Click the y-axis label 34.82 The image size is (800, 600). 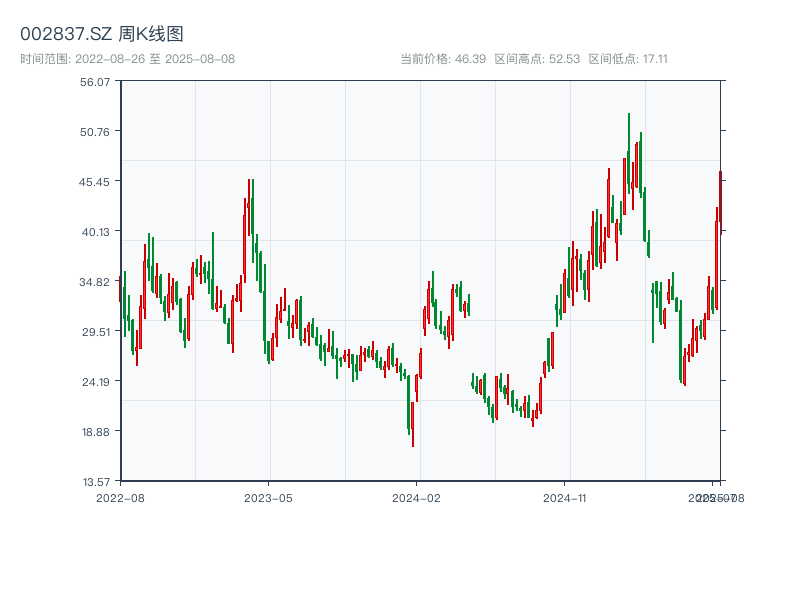[94, 282]
